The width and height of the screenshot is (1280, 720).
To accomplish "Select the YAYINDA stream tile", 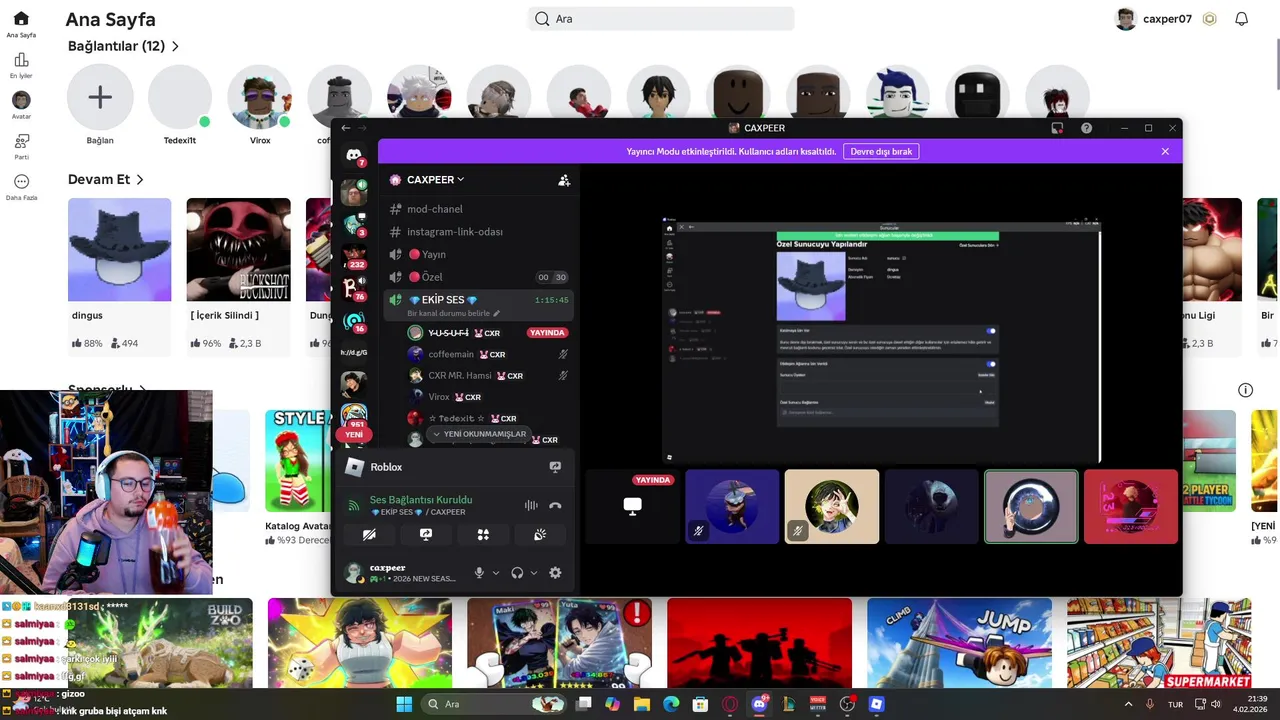I will [x=632, y=507].
